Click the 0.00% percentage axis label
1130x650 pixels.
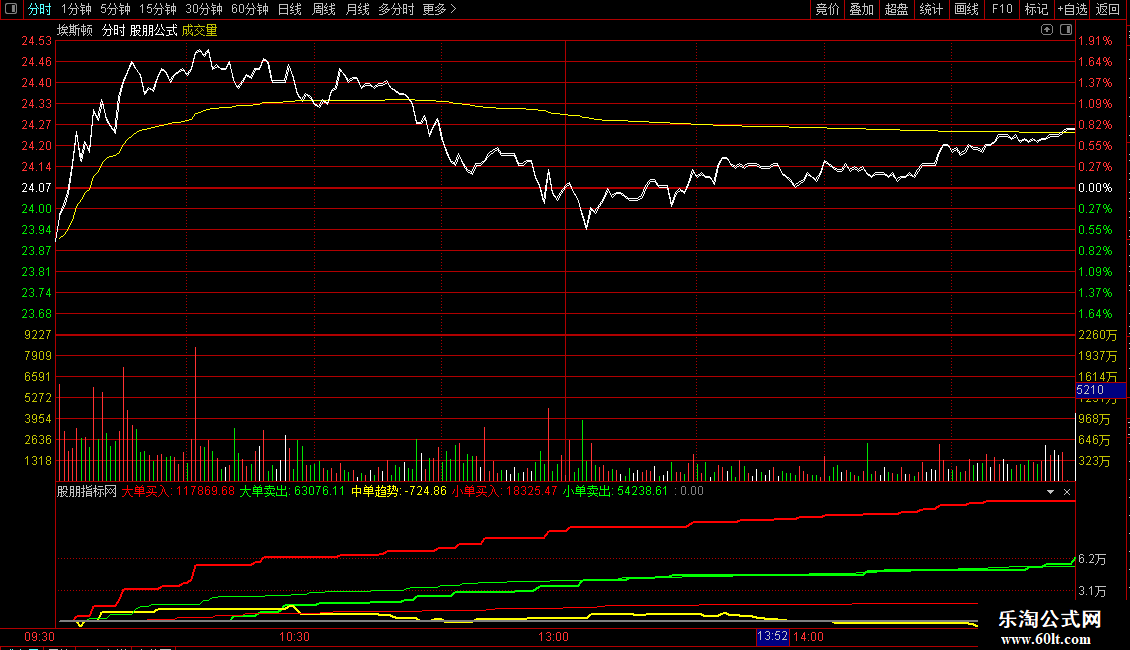point(1095,188)
